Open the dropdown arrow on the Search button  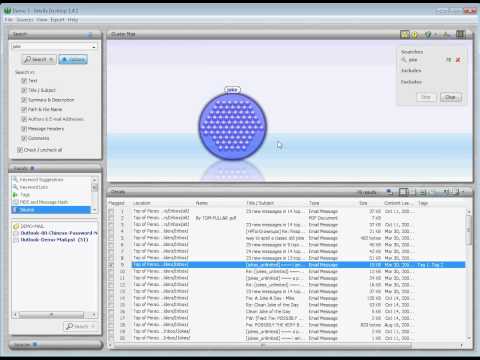coord(52,59)
